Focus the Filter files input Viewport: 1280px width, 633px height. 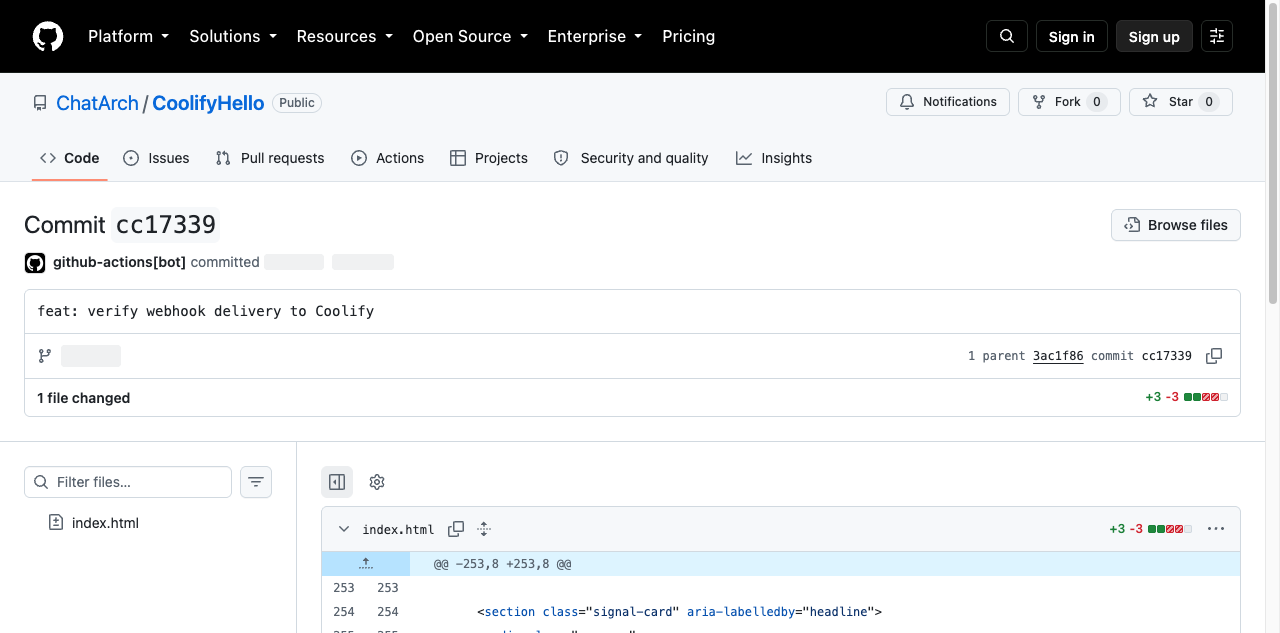[x=128, y=482]
